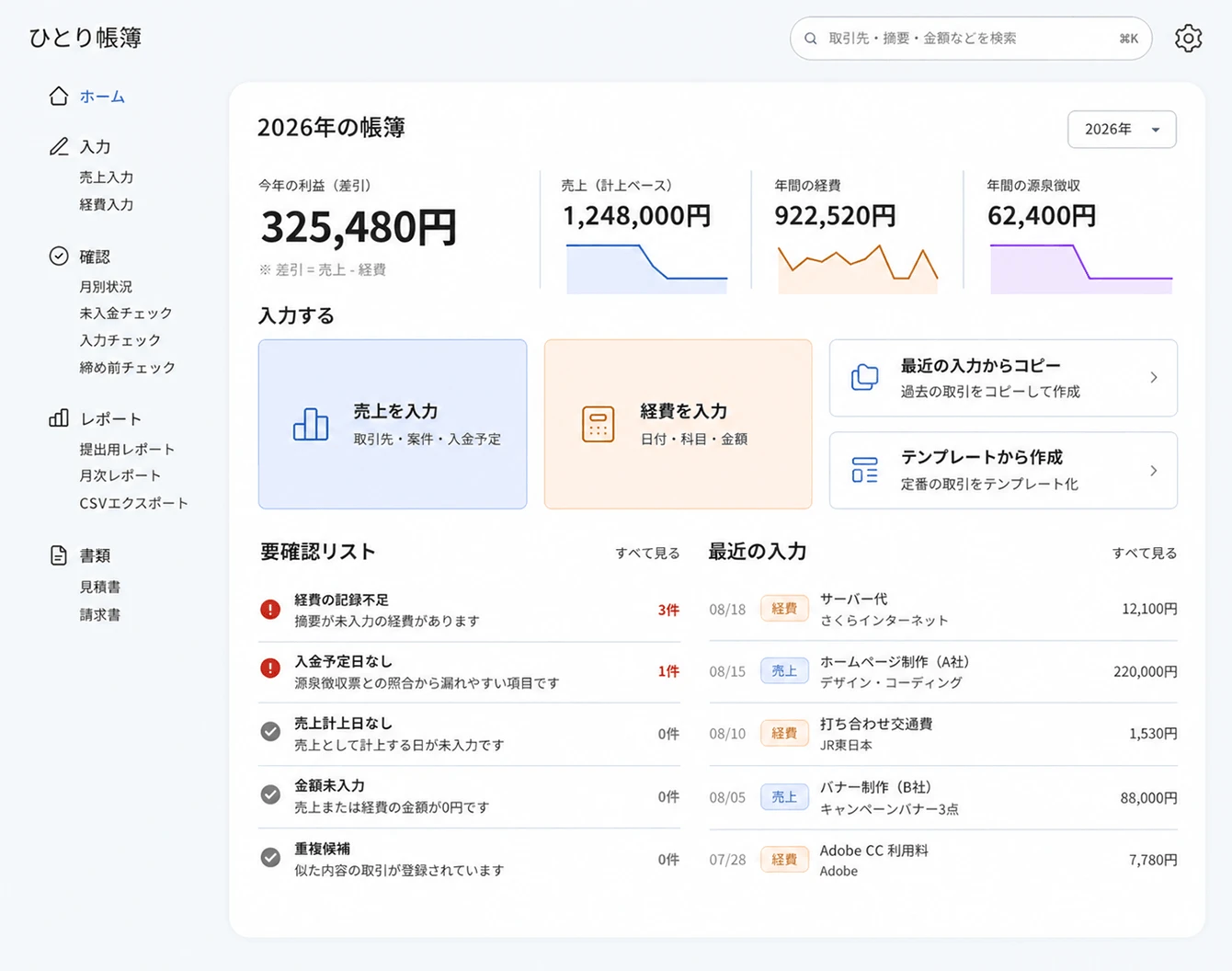
Task: Open 経費入力 in sidebar
Action: [x=107, y=204]
